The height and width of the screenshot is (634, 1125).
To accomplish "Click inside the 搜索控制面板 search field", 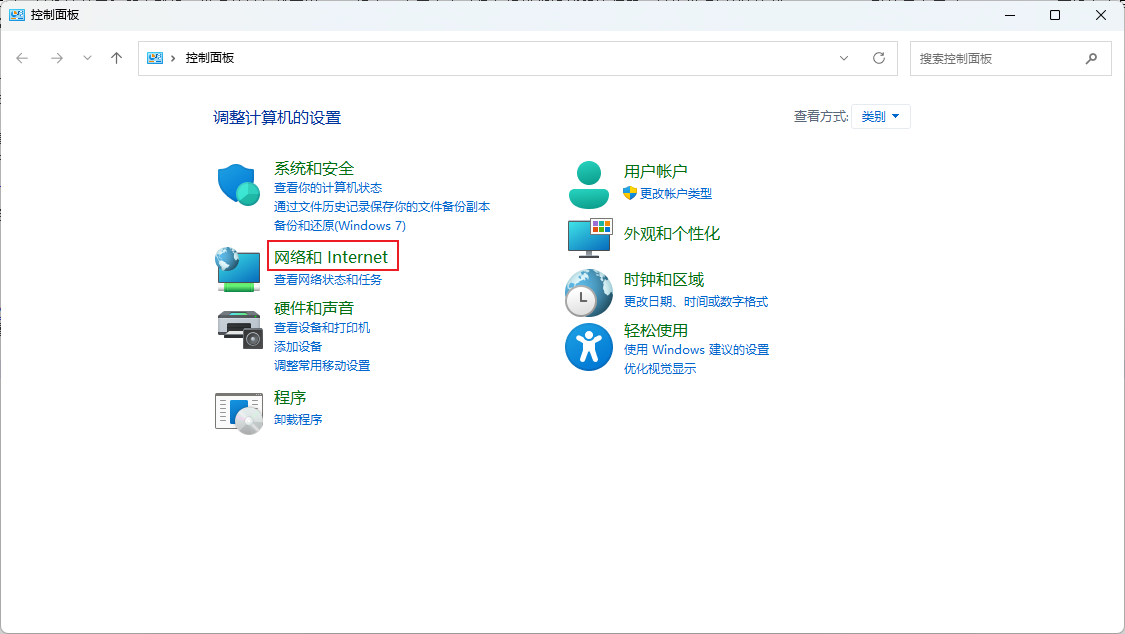I will (x=1000, y=57).
